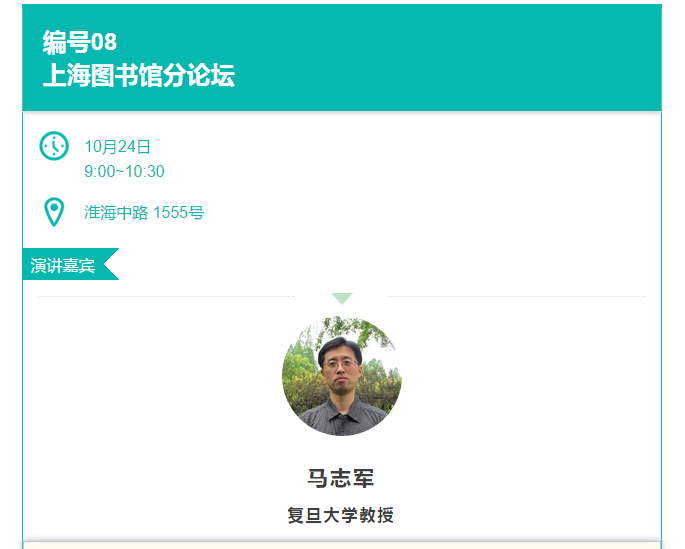Viewport: 685px width, 549px height.
Task: Click the date 10月24日
Action: [117, 147]
